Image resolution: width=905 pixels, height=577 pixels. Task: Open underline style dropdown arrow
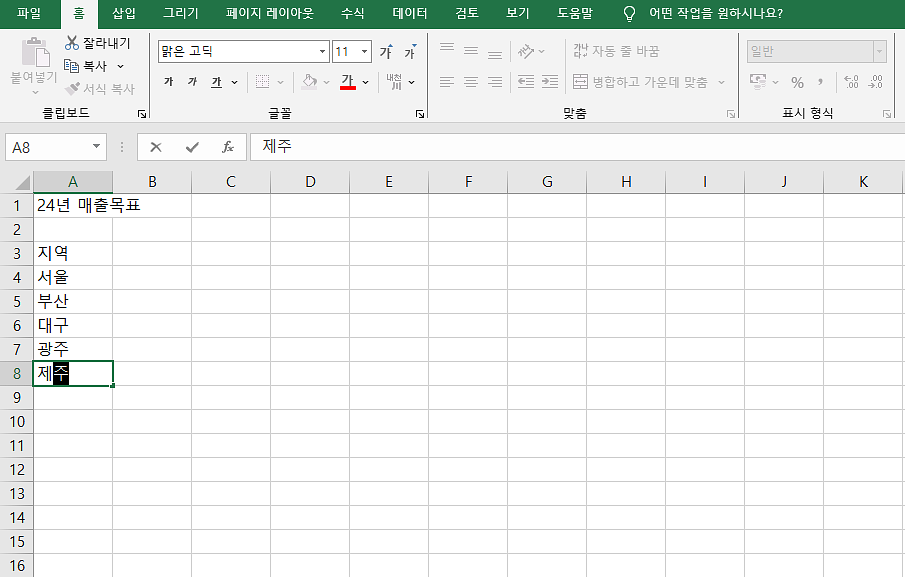[234, 83]
